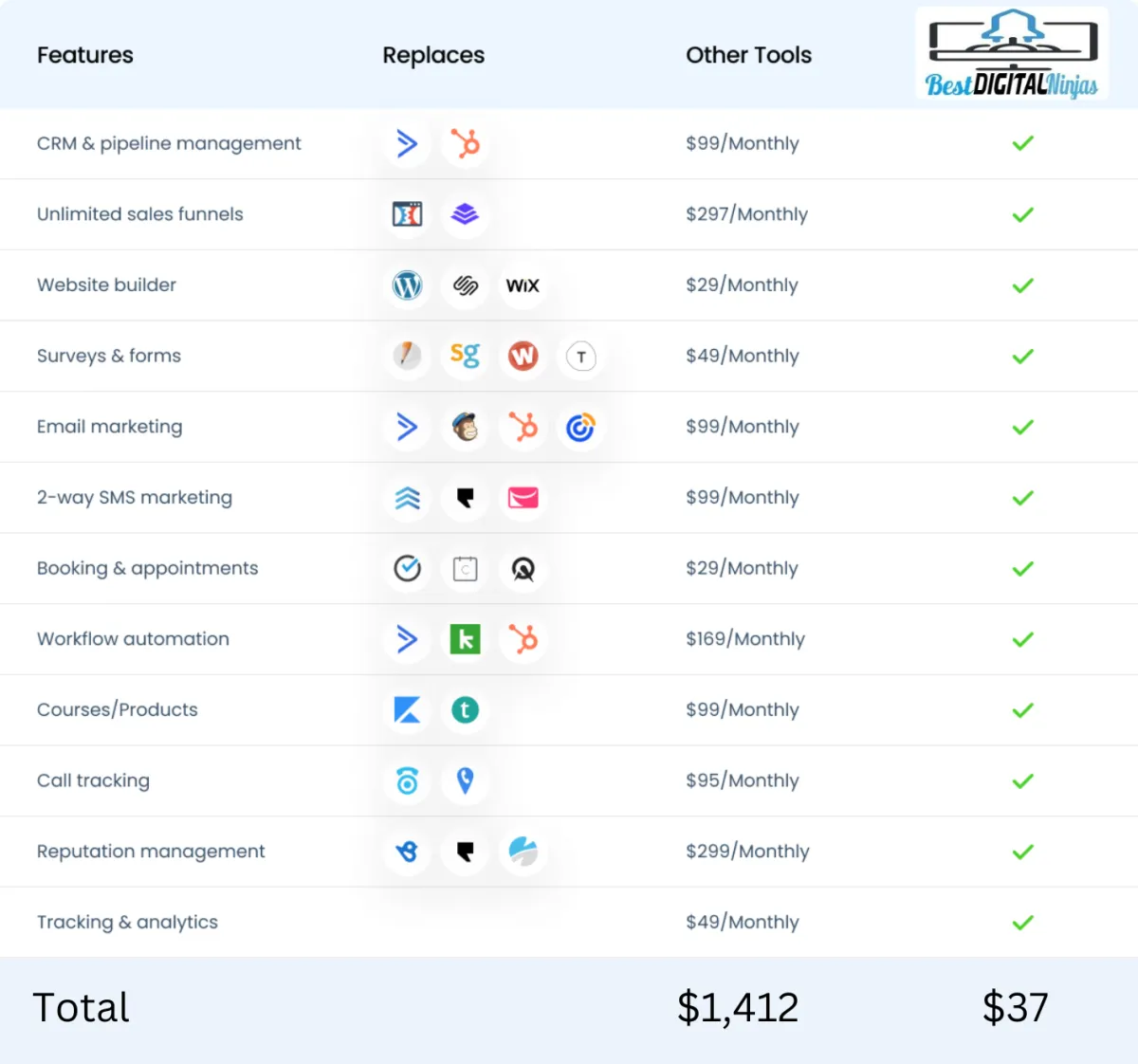Click the green checkmark for Email marketing
This screenshot has width=1138, height=1064.
[x=1022, y=427]
